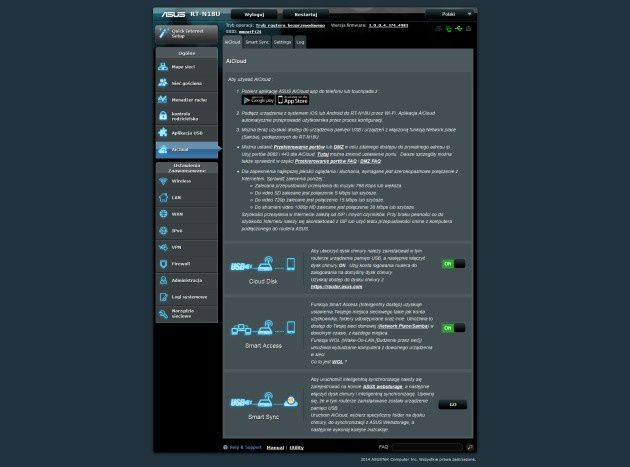The height and width of the screenshot is (467, 630).
Task: Click the FAQ search magnifier icon
Action: [x=470, y=447]
